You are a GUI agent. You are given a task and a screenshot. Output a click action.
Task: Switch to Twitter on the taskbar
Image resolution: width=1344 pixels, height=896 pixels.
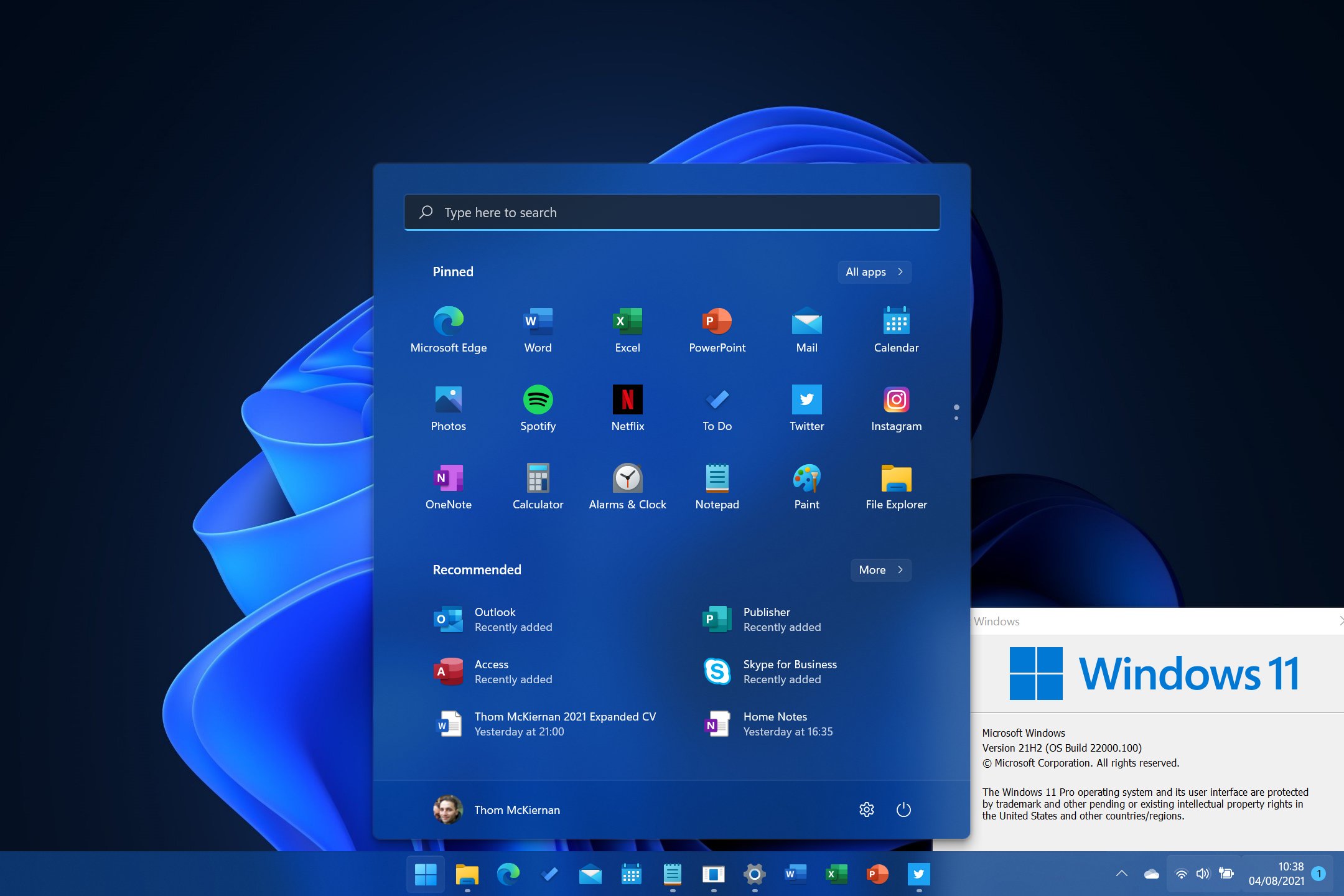pos(918,874)
